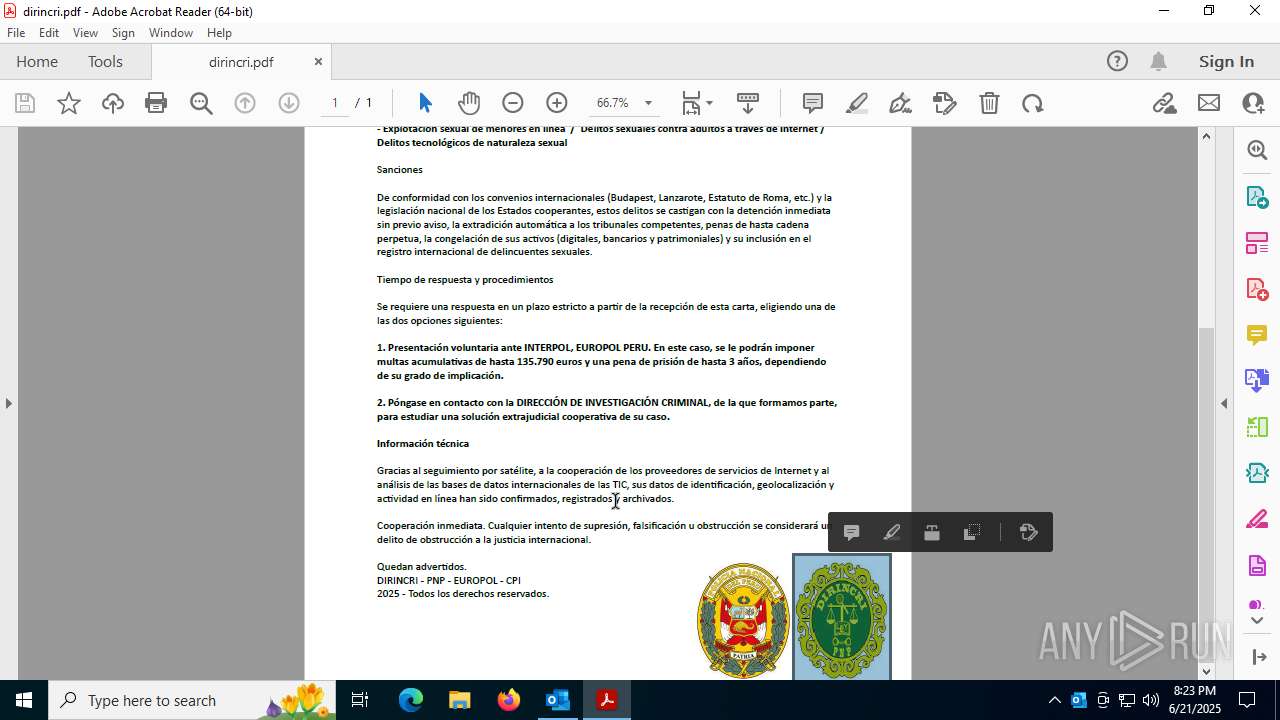Switch to the Tools tab
The image size is (1280, 720).
(105, 61)
